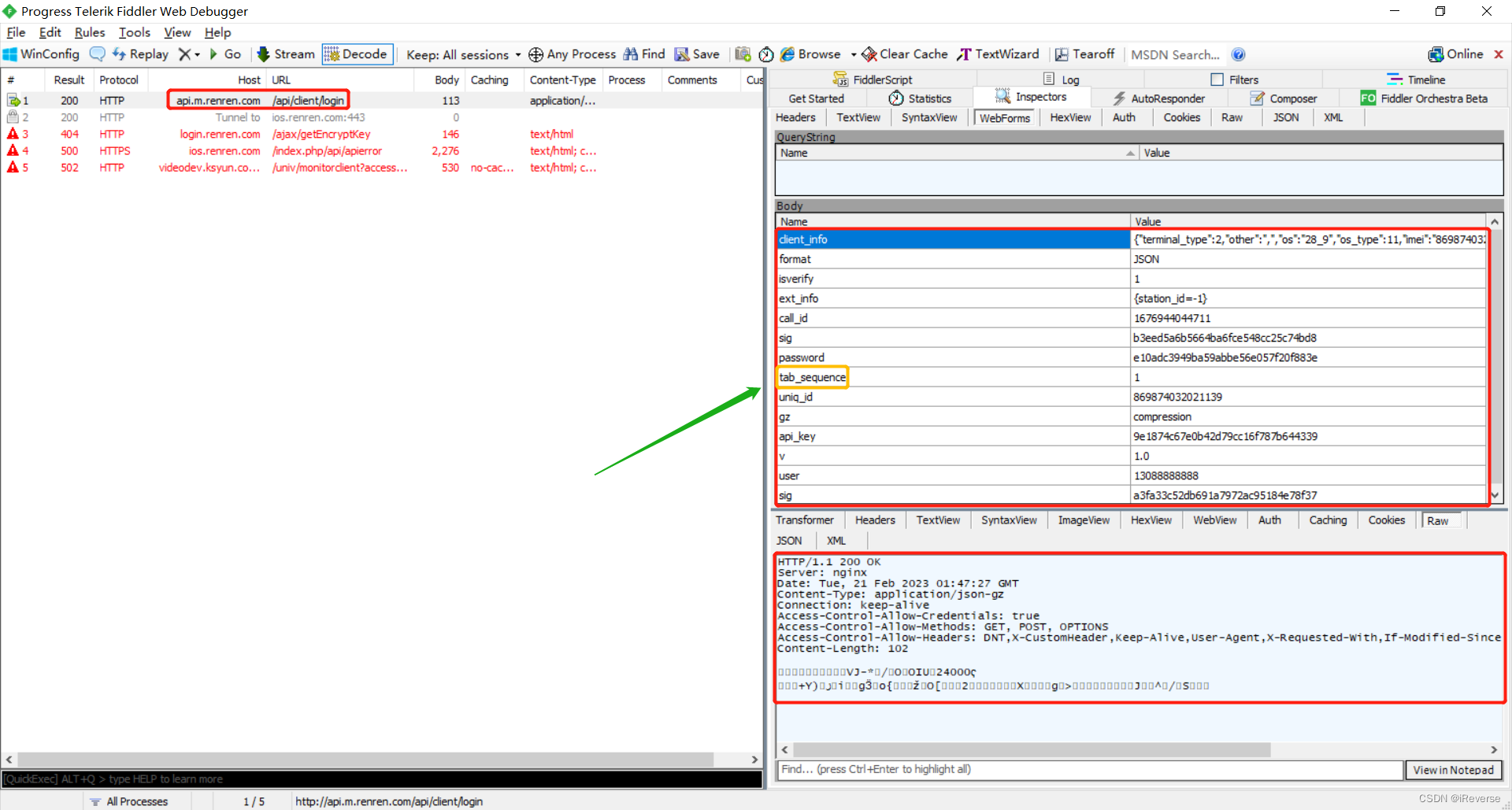1512x810 pixels.
Task: Click the Browse Internet Explorer icon
Action: point(787,54)
